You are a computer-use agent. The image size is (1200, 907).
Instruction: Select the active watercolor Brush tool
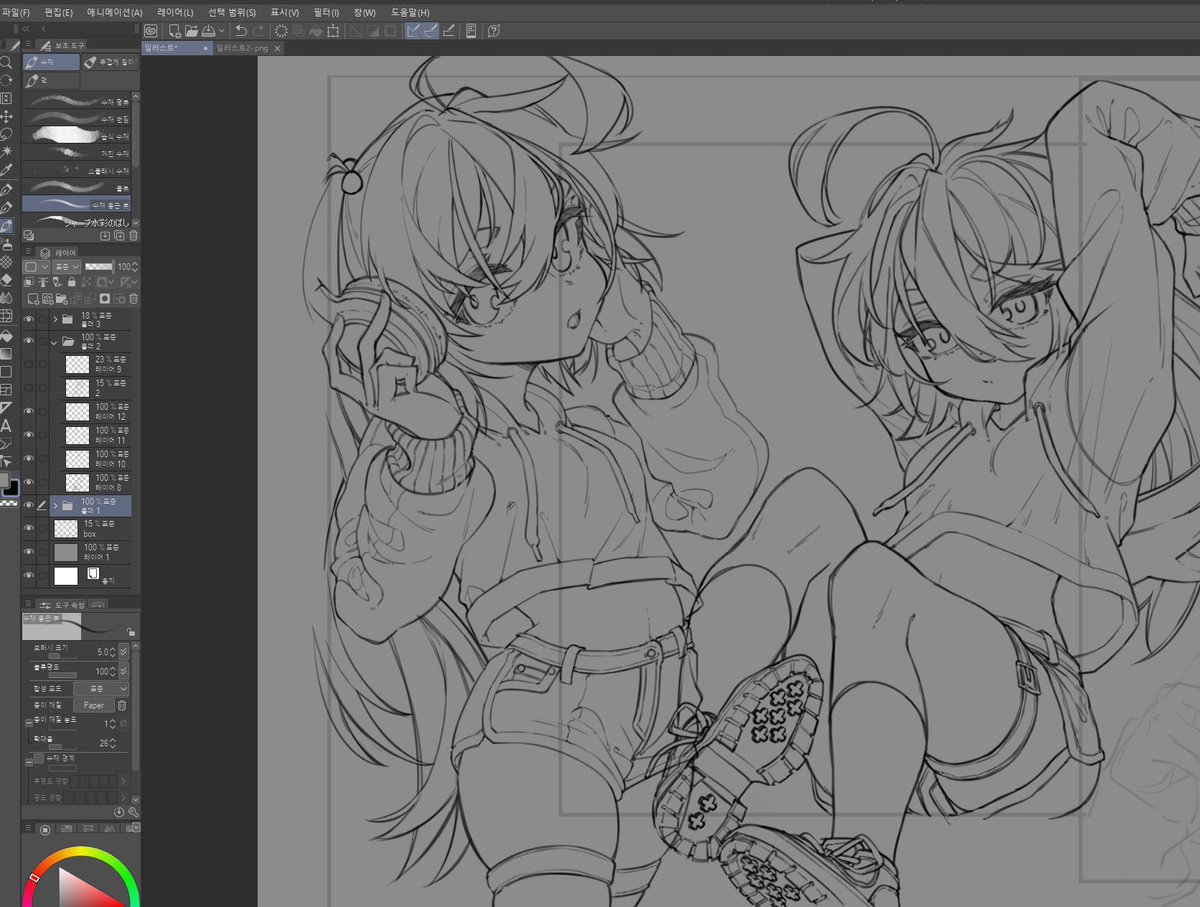tap(7, 226)
